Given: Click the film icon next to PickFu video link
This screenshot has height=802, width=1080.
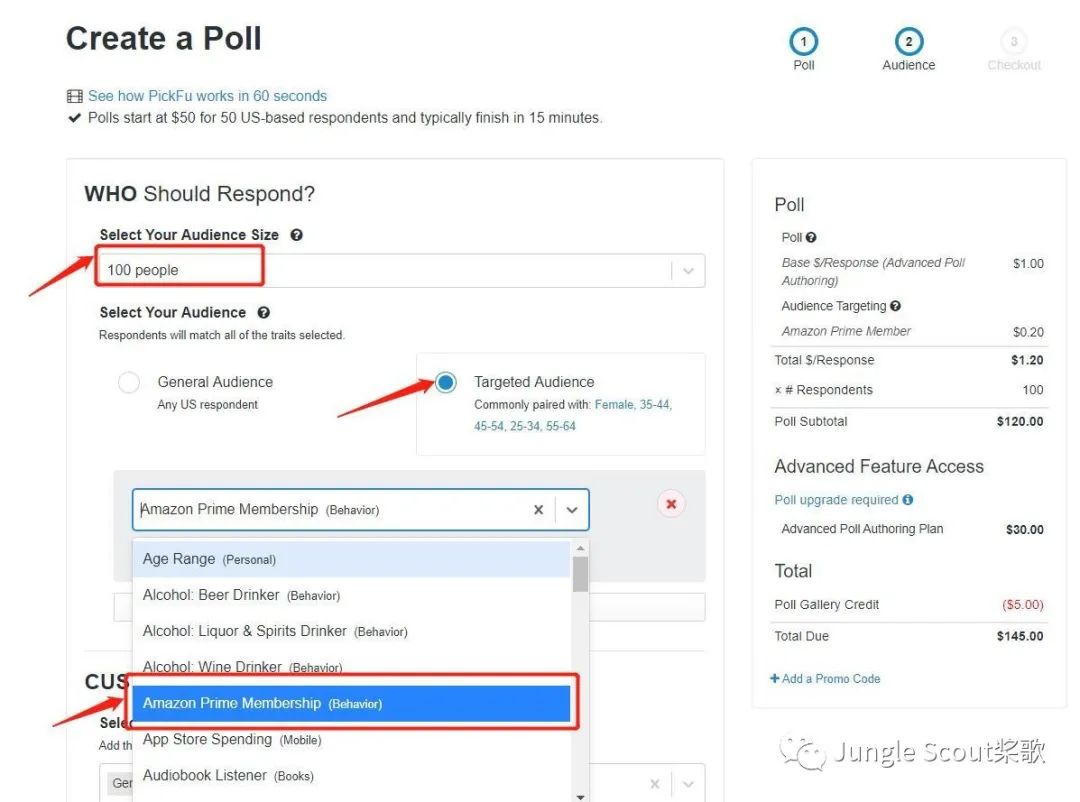Looking at the screenshot, I should pyautogui.click(x=74, y=96).
